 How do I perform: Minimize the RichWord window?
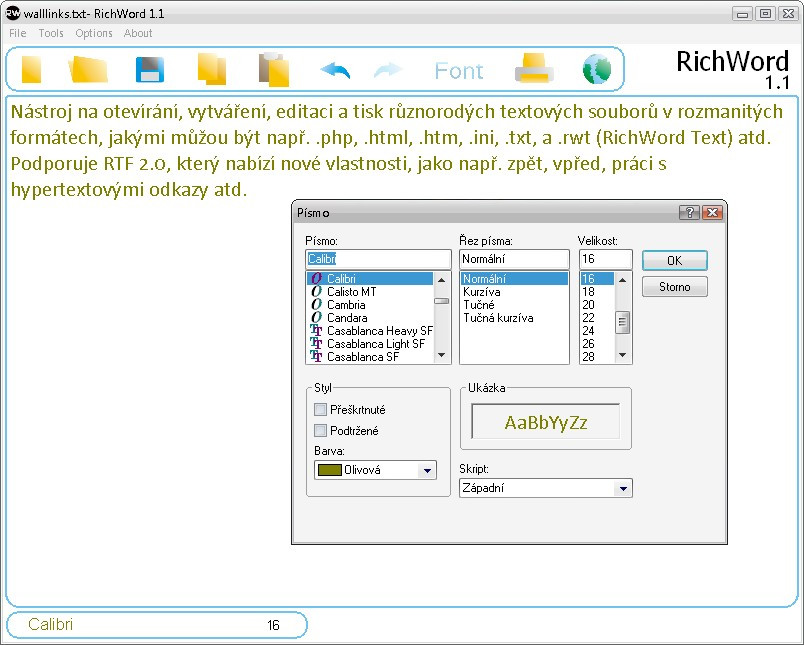coord(741,14)
